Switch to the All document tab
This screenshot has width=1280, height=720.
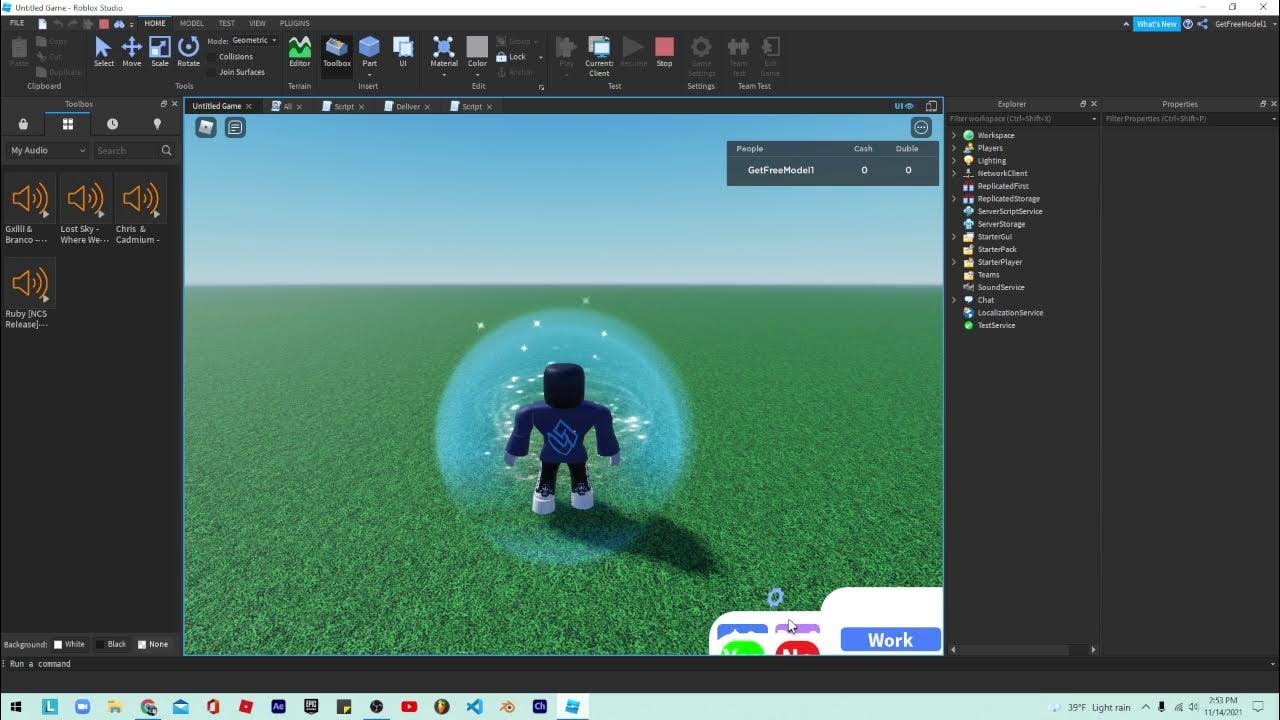[x=287, y=106]
